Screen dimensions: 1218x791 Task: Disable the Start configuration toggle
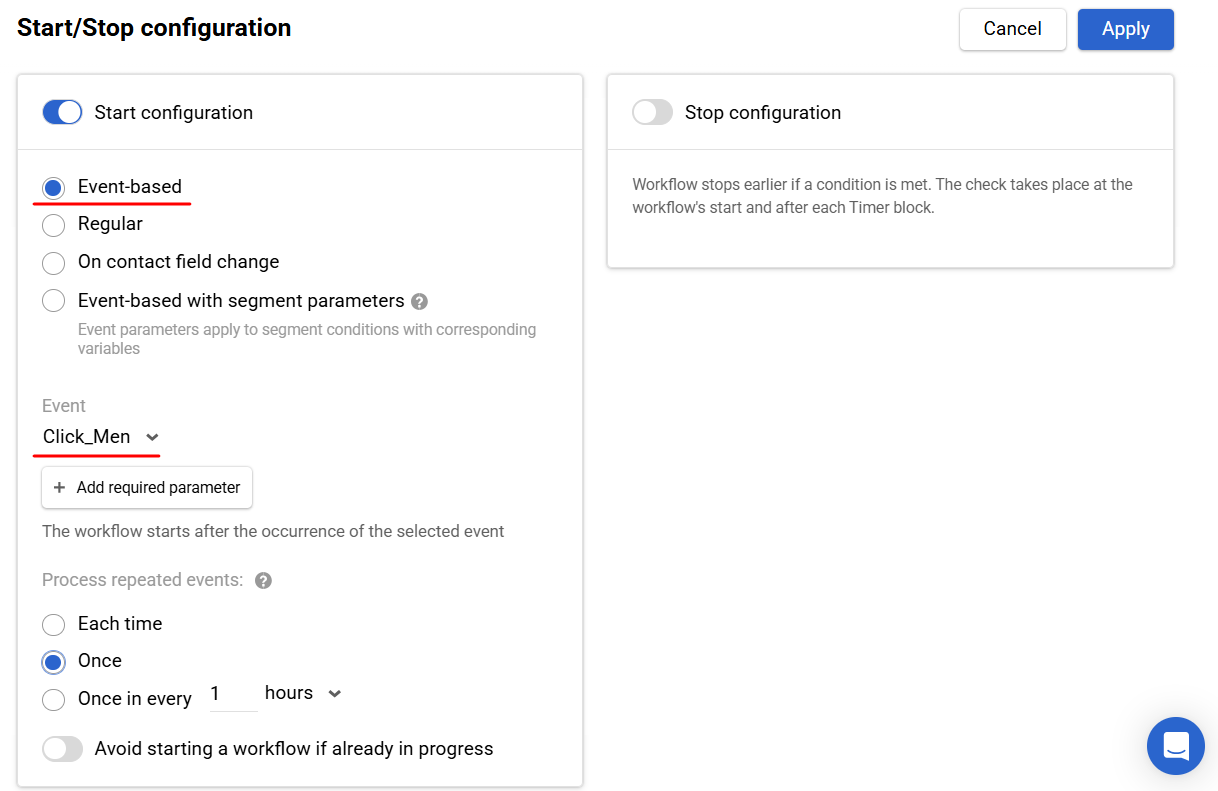coord(62,112)
